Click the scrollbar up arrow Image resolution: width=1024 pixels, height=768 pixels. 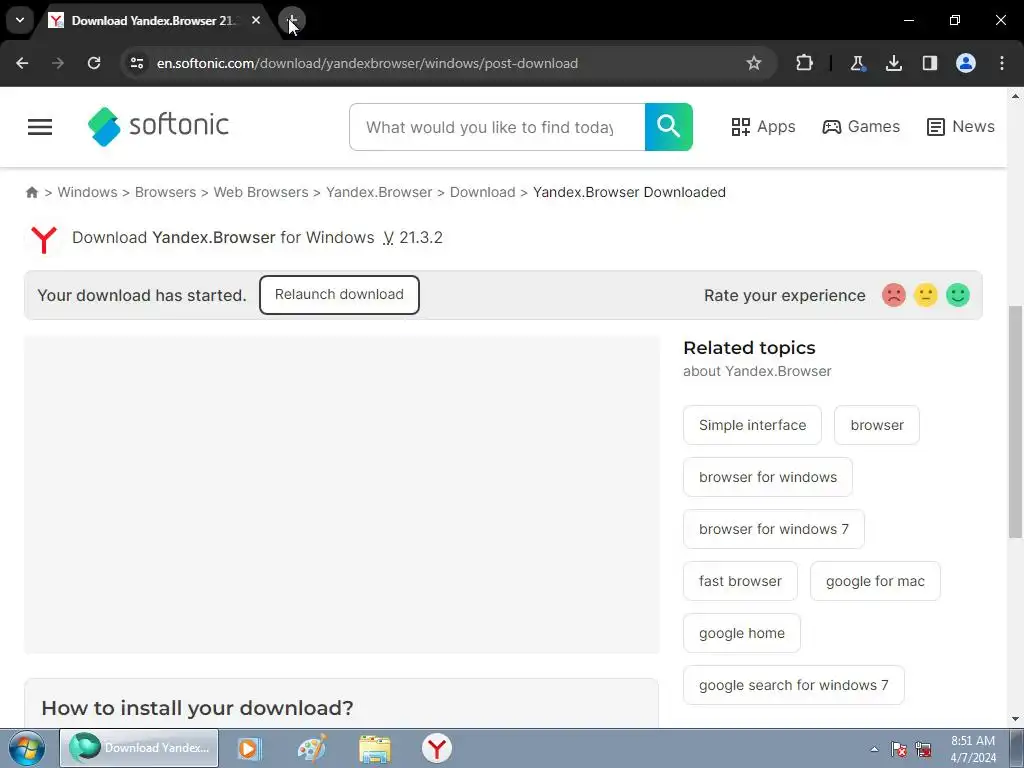(1015, 96)
